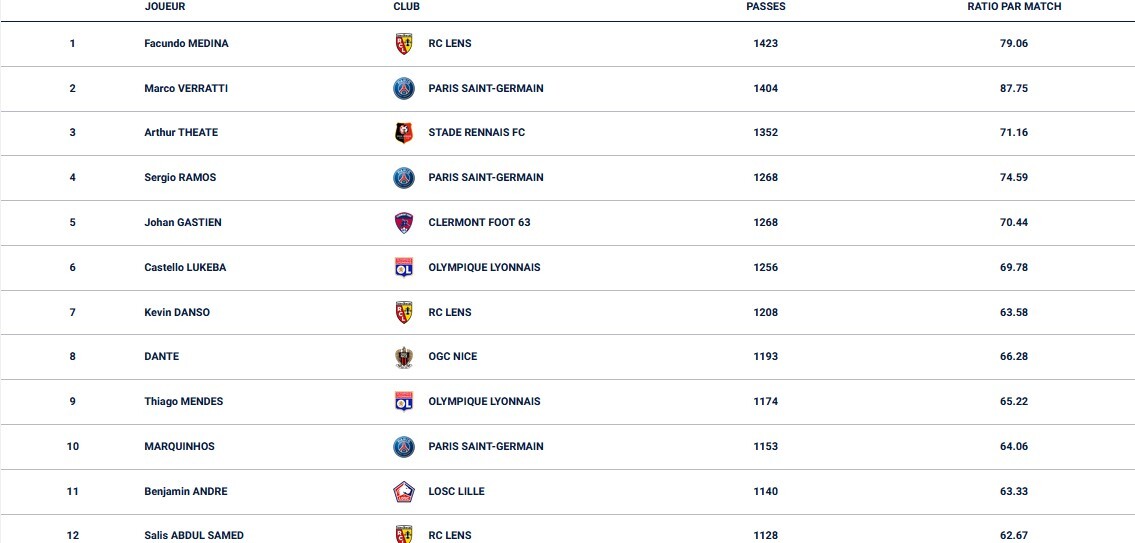This screenshot has width=1135, height=543.
Task: Sort by the PASSES column header
Action: coord(766,7)
